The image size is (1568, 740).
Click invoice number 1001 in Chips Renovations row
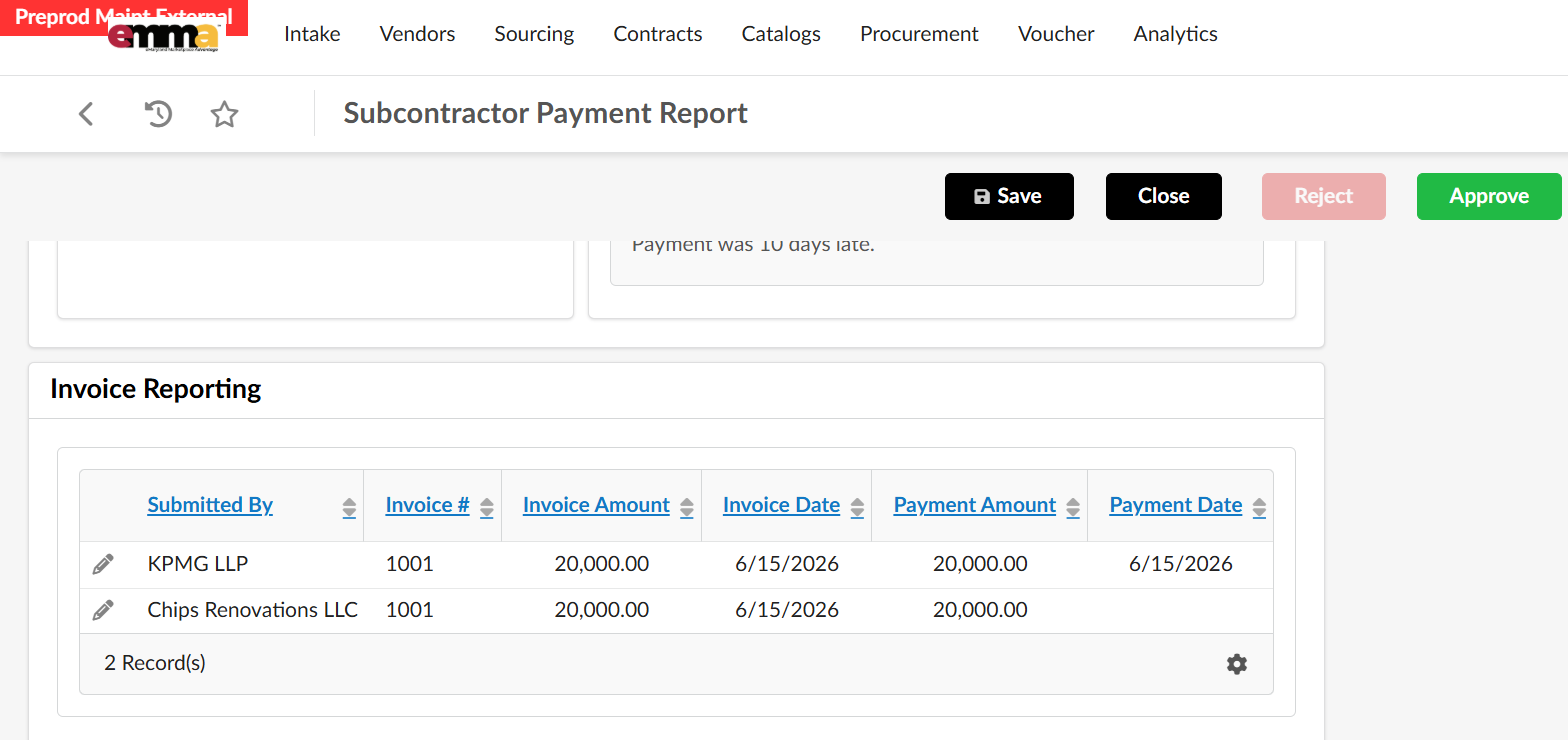pos(410,610)
